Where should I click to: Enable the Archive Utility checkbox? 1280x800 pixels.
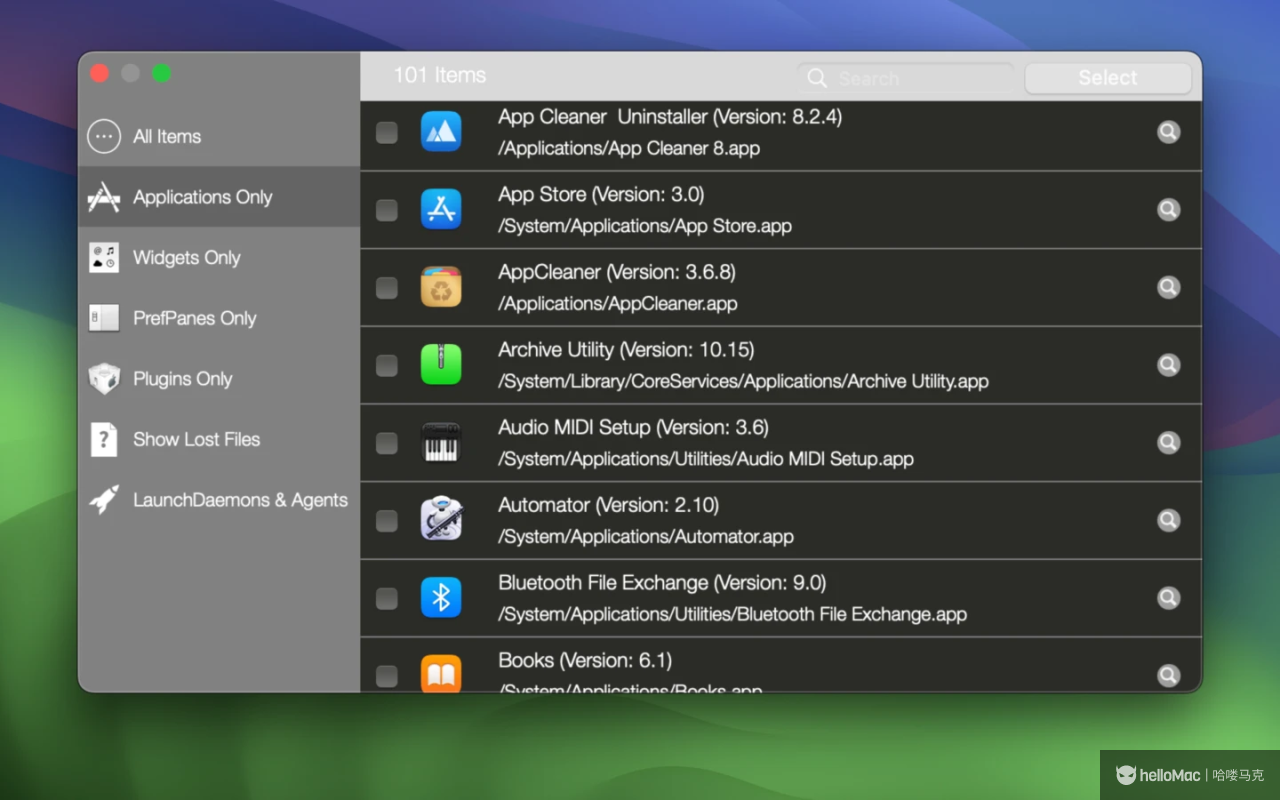[x=386, y=365]
